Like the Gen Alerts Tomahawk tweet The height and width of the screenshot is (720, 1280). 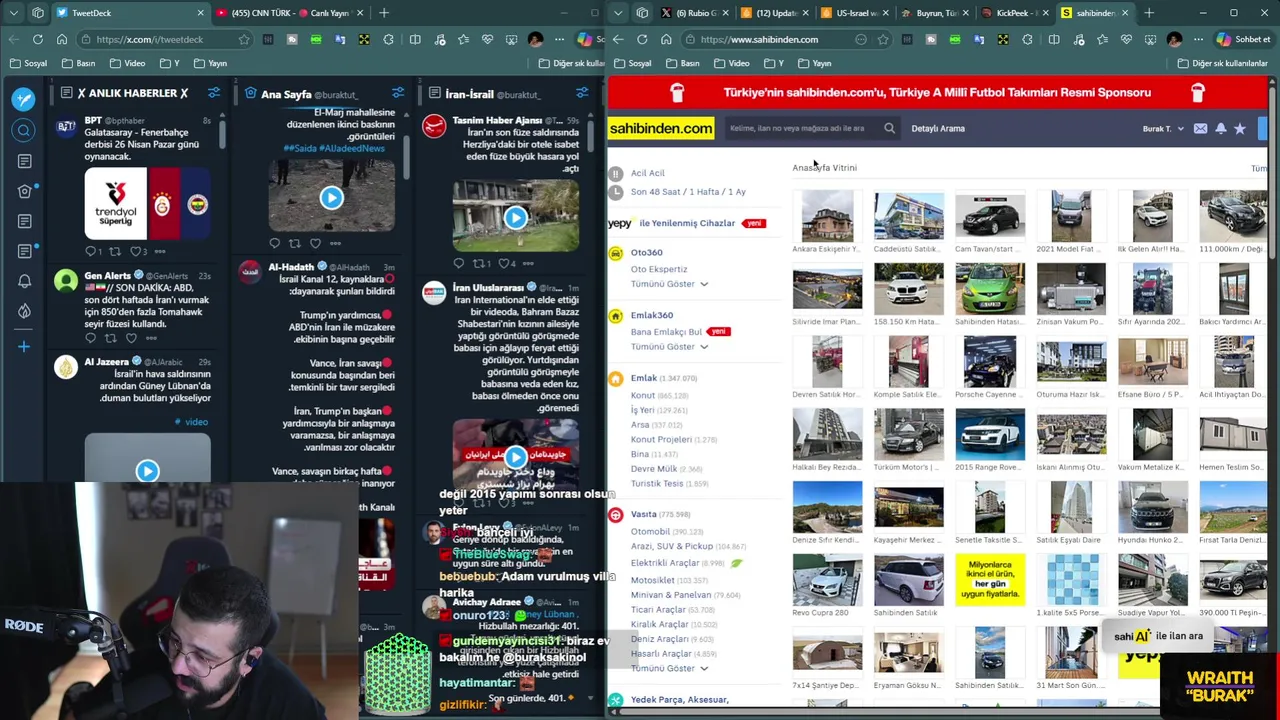pyautogui.click(x=131, y=338)
